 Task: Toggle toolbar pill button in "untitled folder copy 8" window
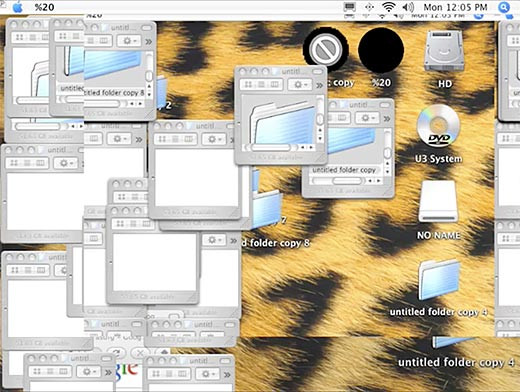(x=147, y=28)
